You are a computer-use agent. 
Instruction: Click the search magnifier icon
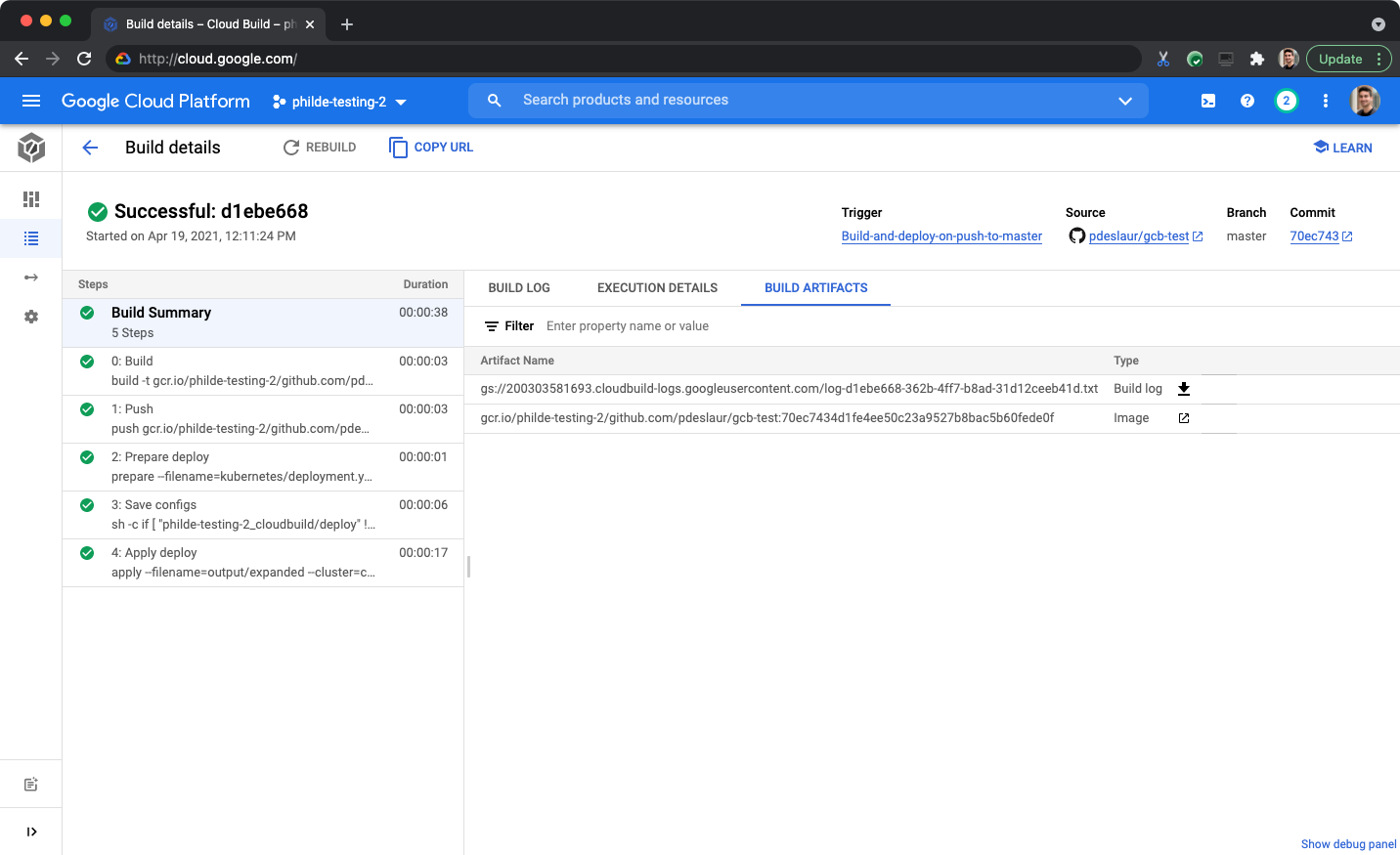tap(495, 101)
